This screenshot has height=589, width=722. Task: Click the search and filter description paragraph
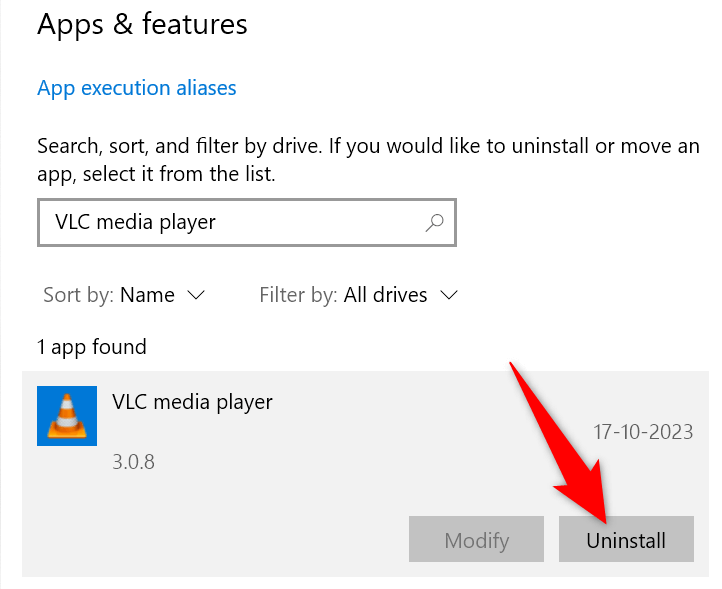tap(368, 160)
